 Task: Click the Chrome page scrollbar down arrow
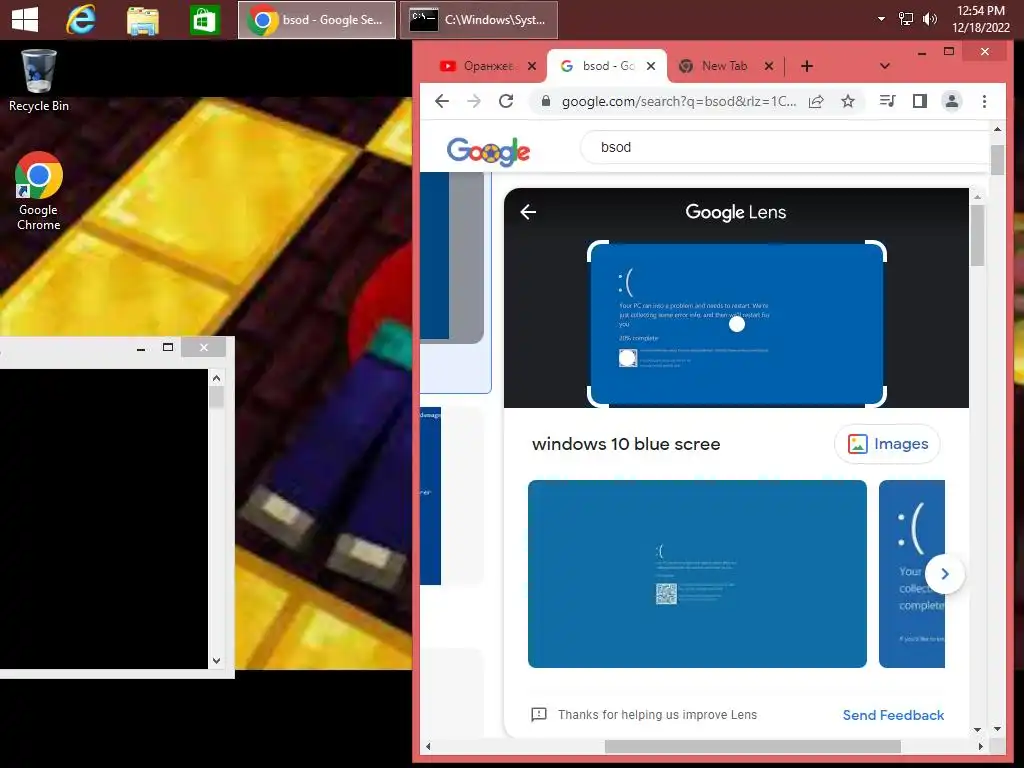coord(997,729)
